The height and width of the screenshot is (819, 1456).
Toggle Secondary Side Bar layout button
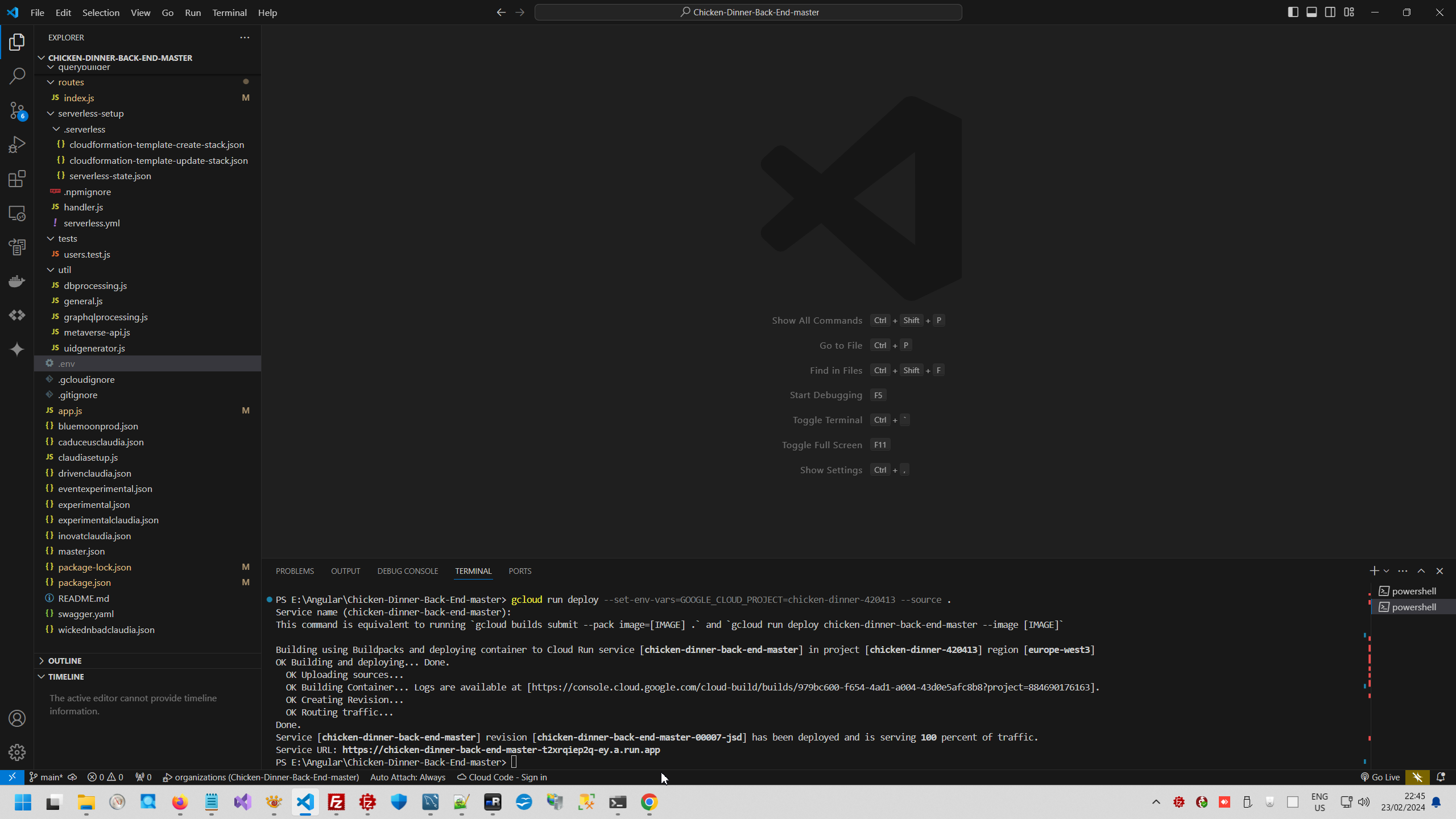click(x=1330, y=12)
